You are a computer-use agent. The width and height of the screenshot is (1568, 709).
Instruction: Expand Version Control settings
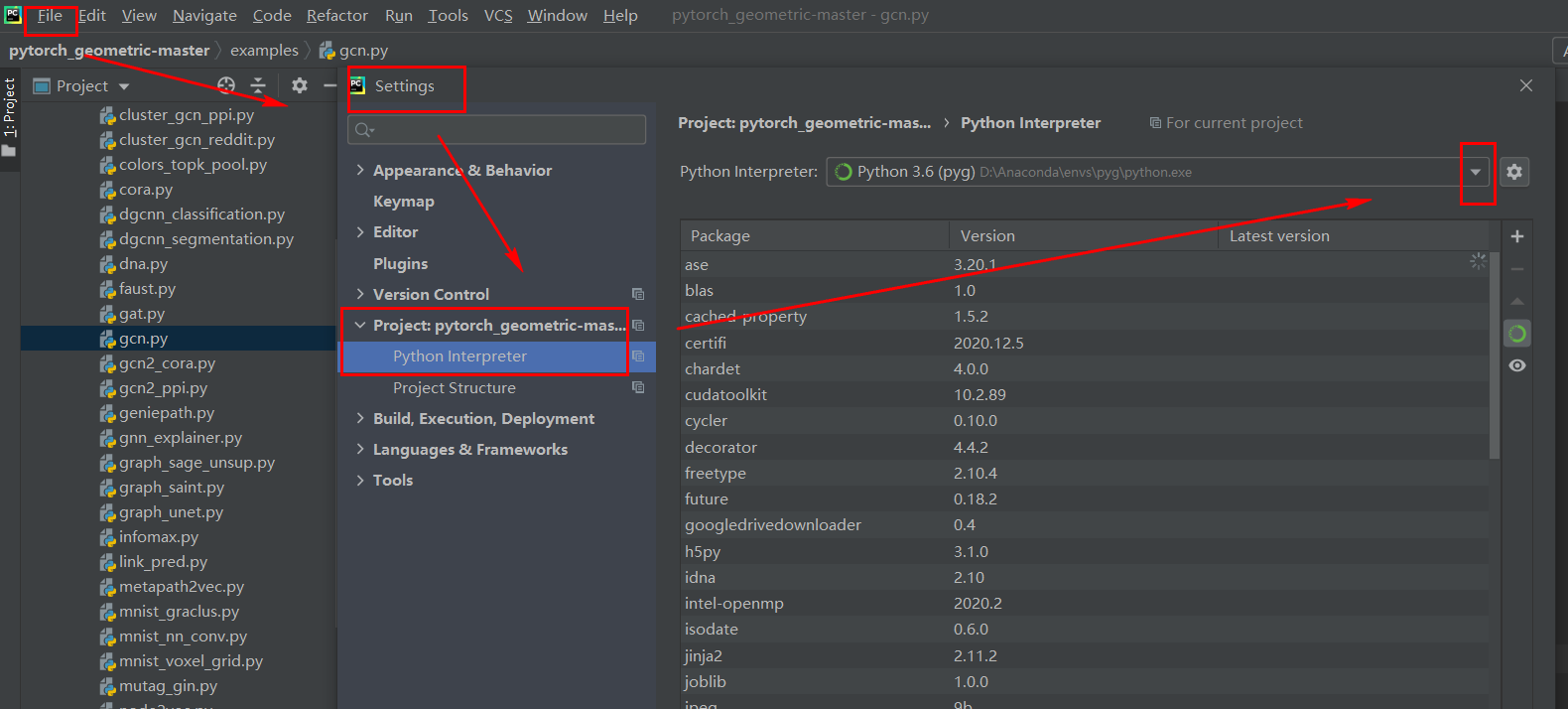tap(360, 295)
